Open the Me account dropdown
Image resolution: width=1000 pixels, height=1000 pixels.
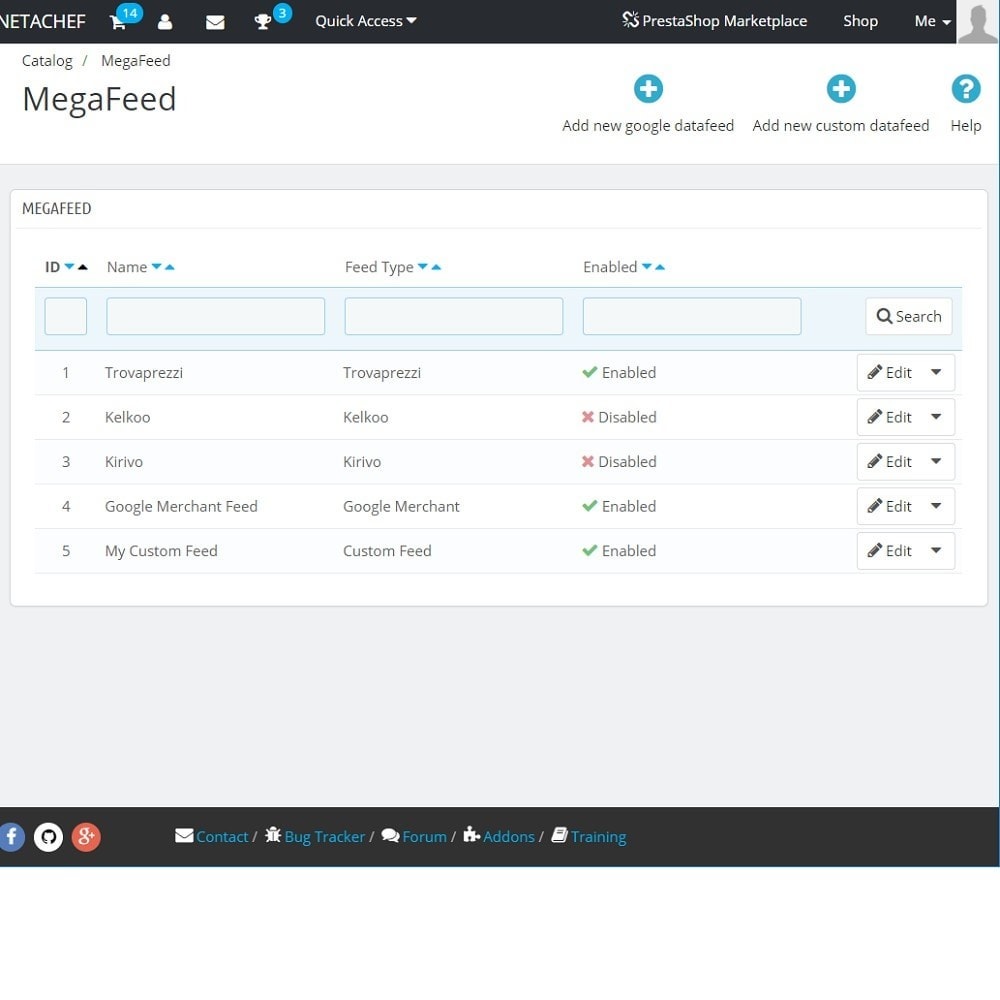pyautogui.click(x=932, y=21)
